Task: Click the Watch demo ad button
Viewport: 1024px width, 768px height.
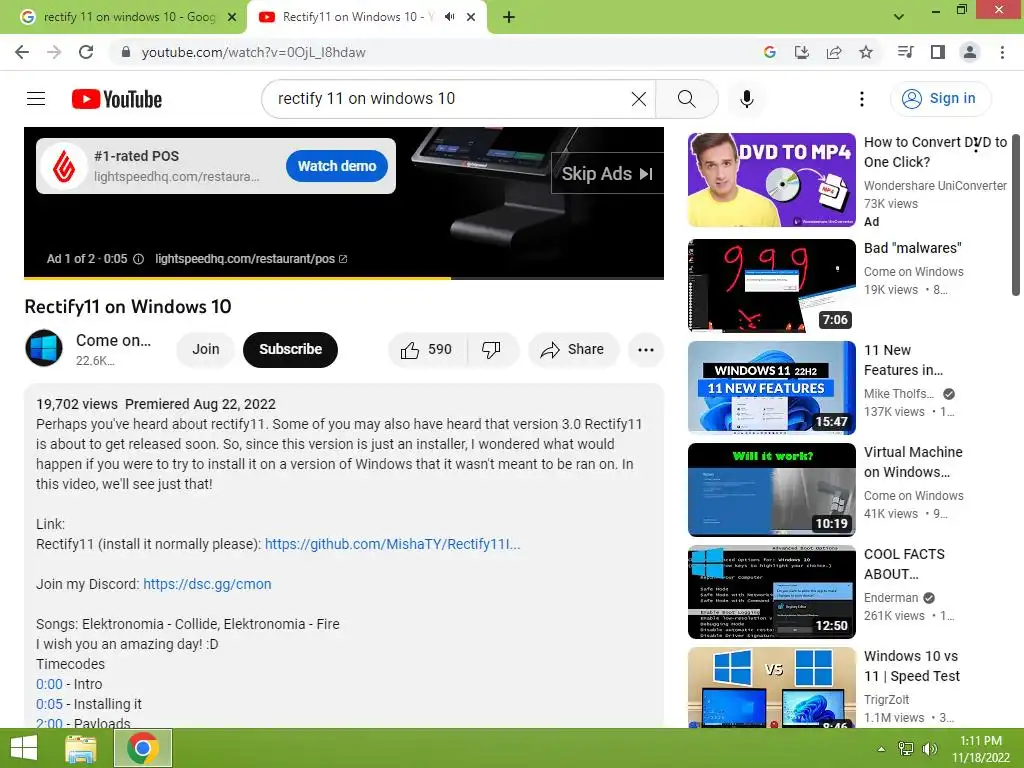Action: pyautogui.click(x=337, y=166)
